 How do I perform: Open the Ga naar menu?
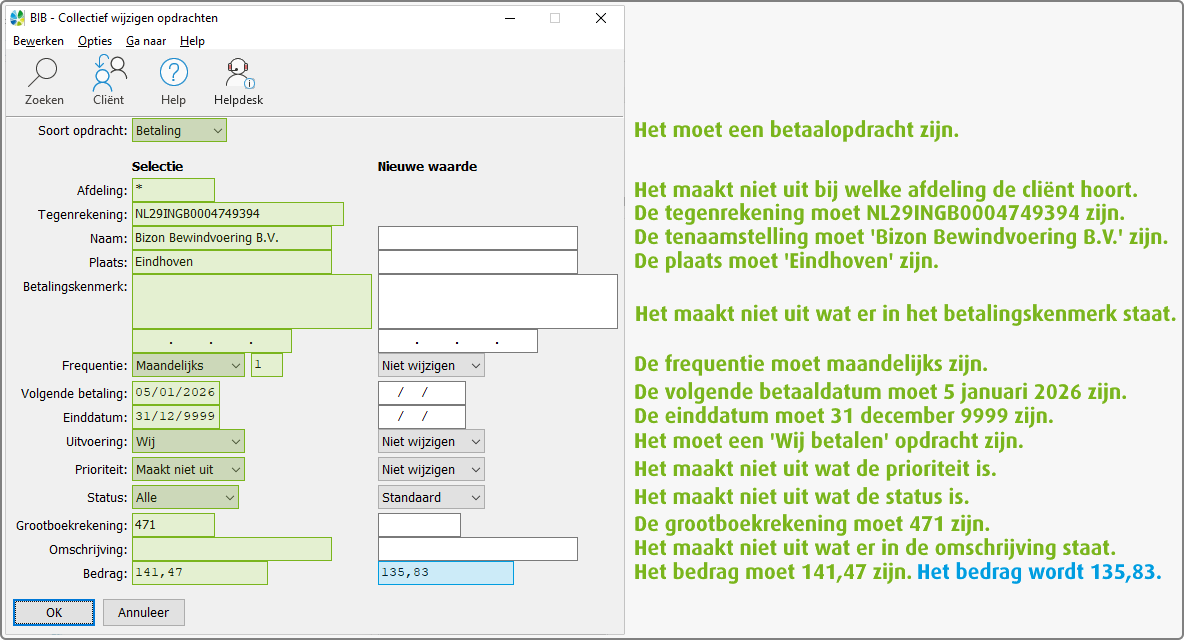[x=146, y=41]
